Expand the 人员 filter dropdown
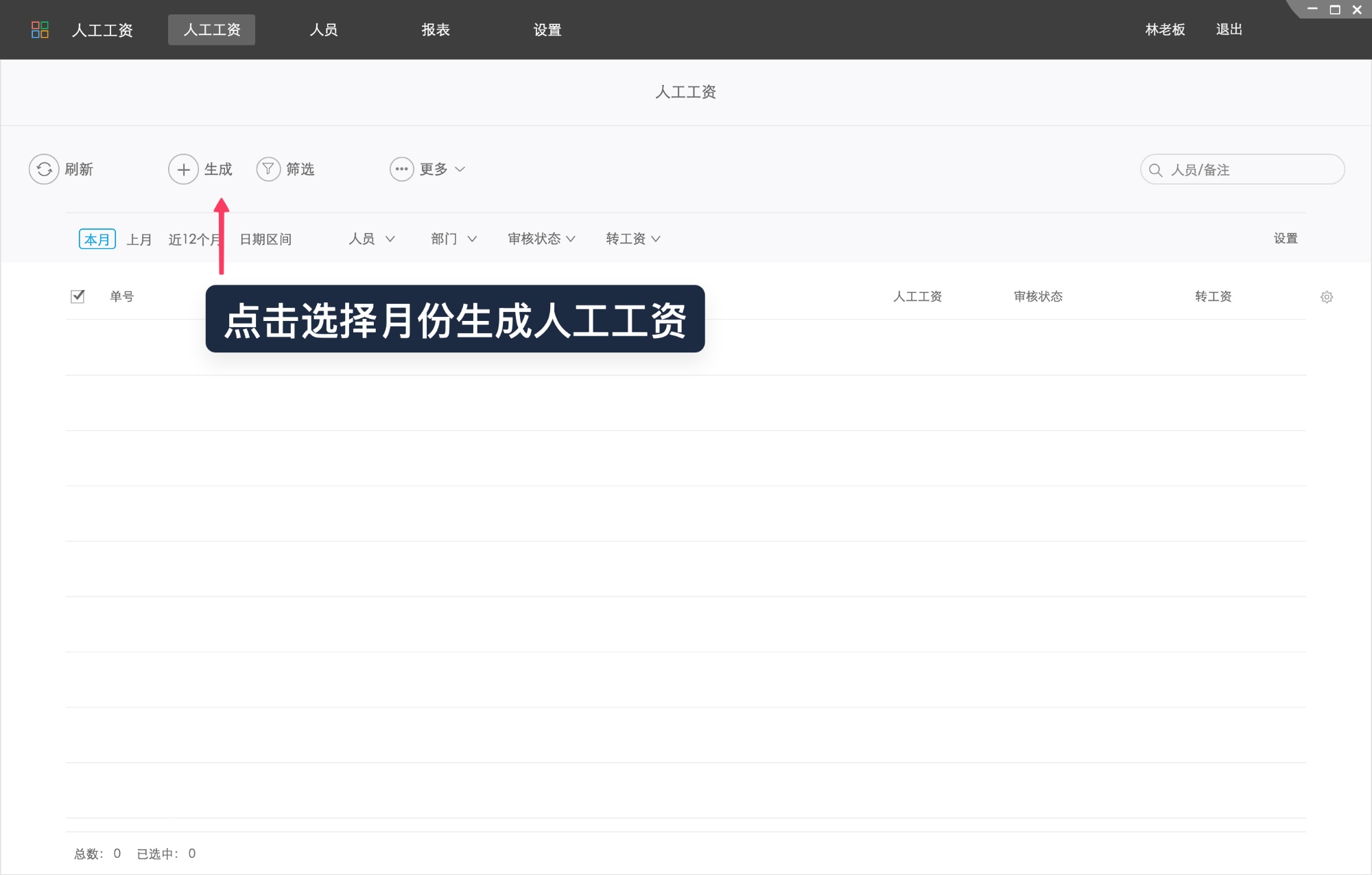The image size is (1372, 875). [x=370, y=239]
